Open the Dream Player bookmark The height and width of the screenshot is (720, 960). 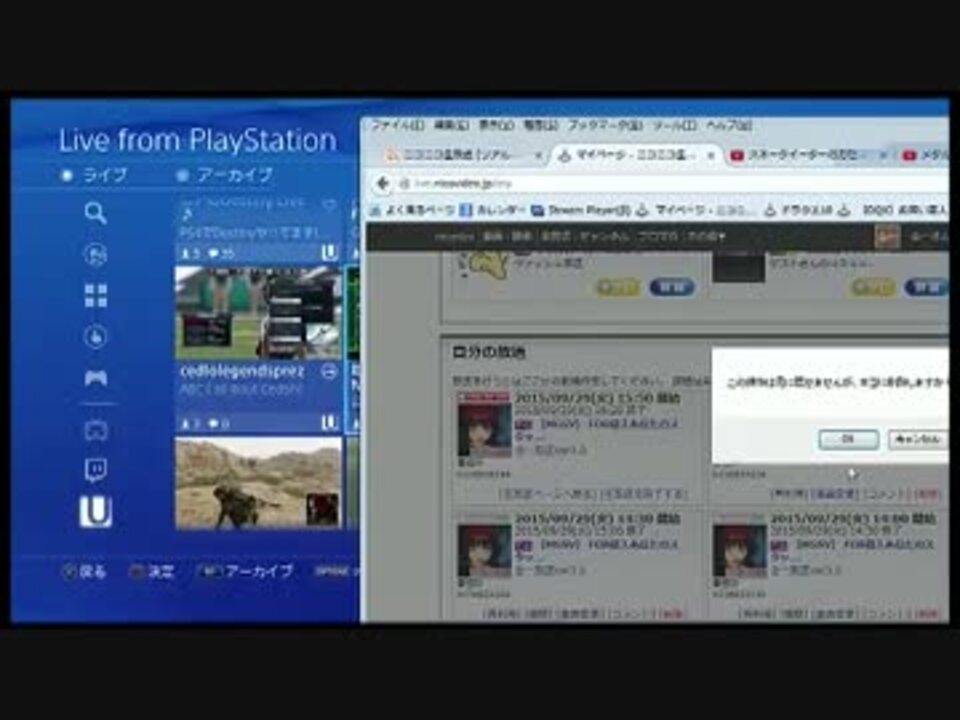tap(580, 211)
